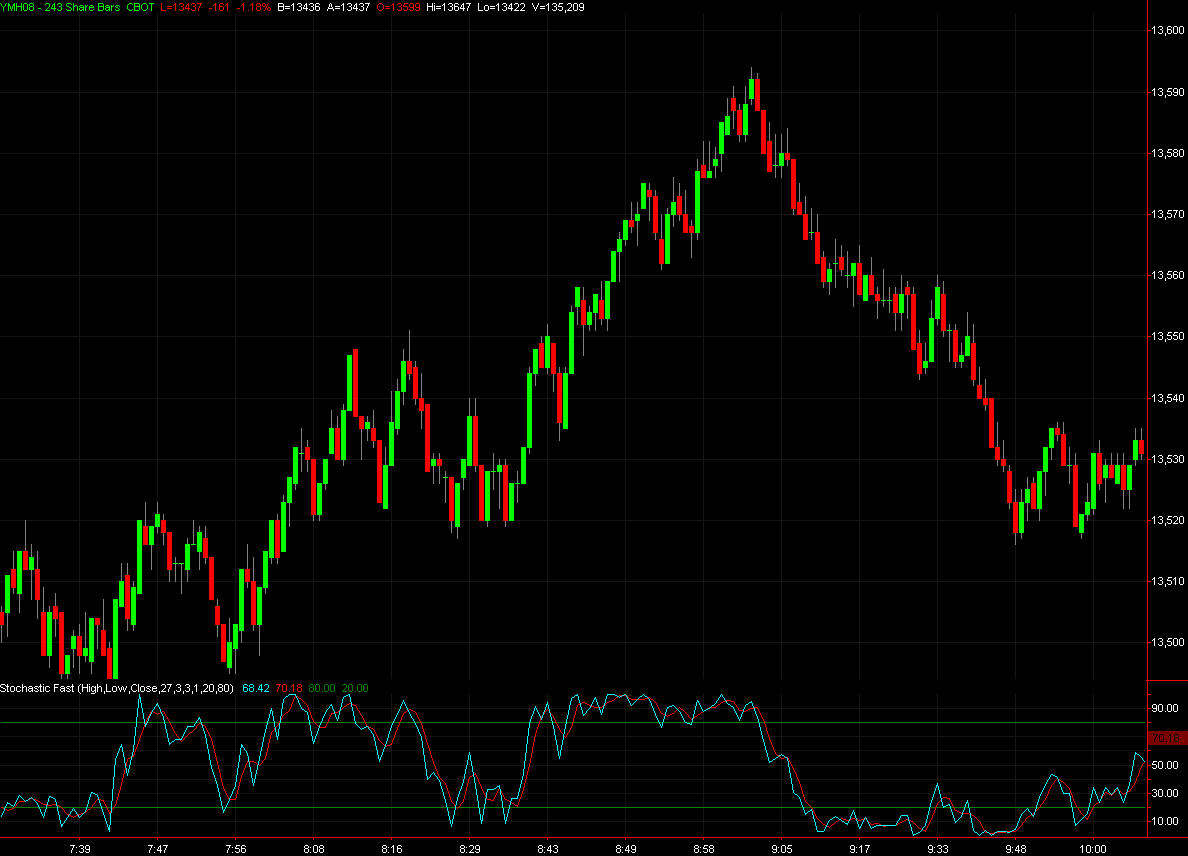Screen dimensions: 1188x856
Task: Click the 13,570 price axis label
Action: pyautogui.click(x=1168, y=214)
